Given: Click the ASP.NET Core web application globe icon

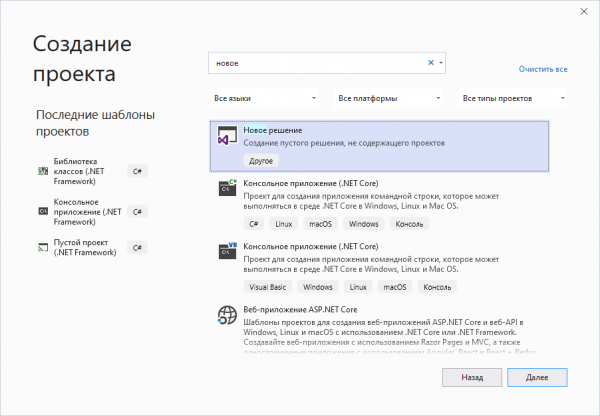Looking at the screenshot, I should (225, 316).
